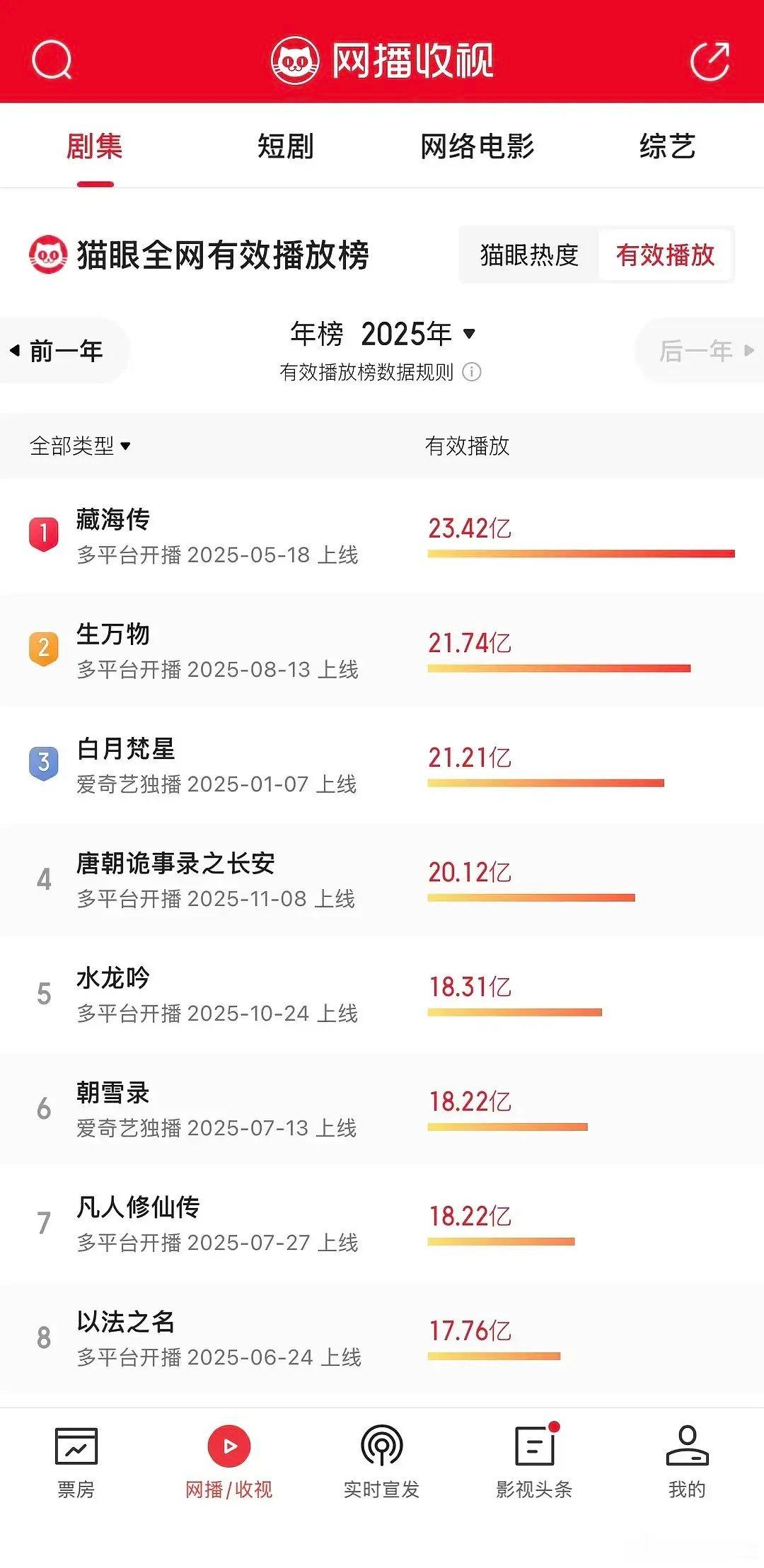The width and height of the screenshot is (764, 1568).
Task: Expand the 2025年 year dropdown
Action: 418,333
